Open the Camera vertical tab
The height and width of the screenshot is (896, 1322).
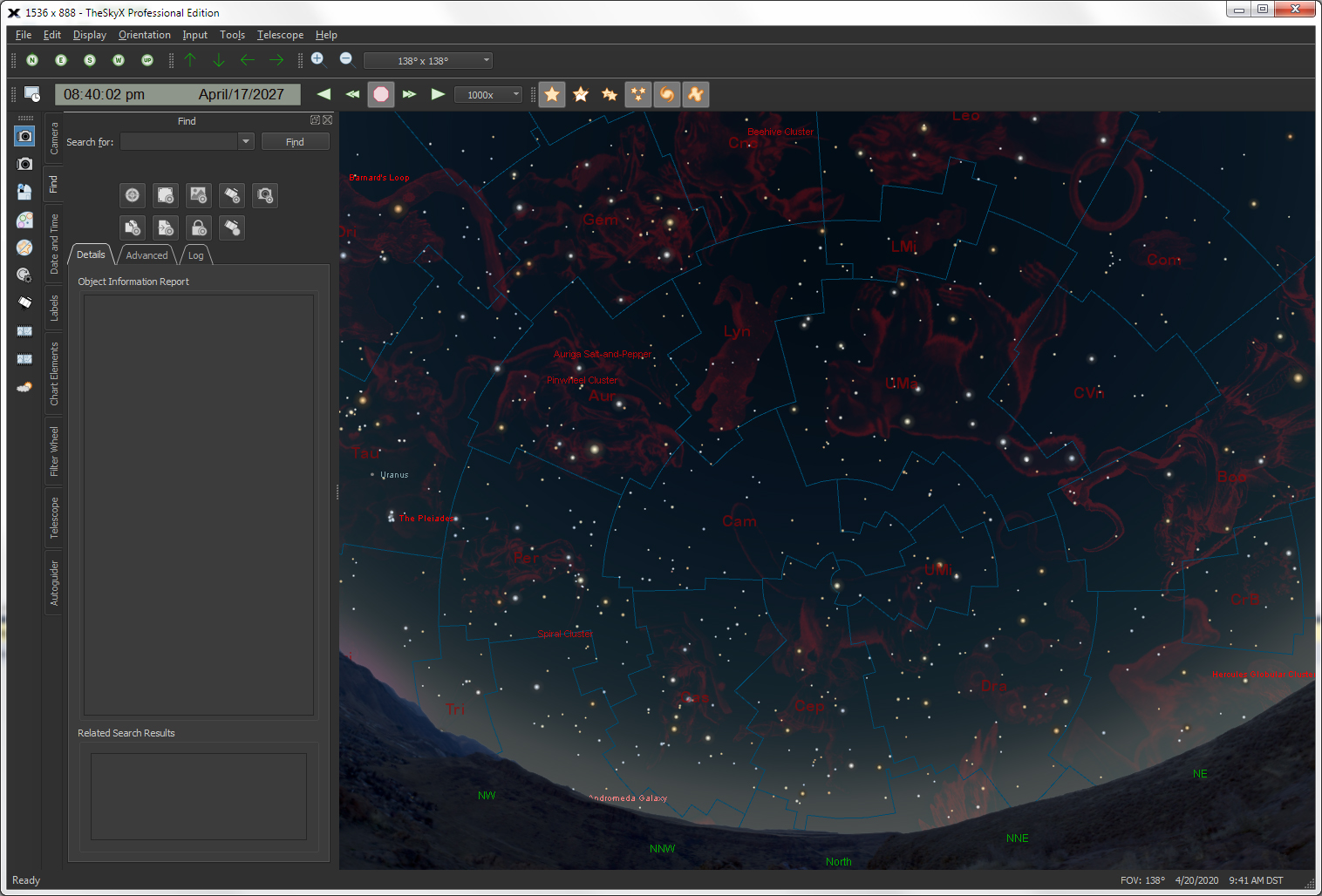coord(54,139)
